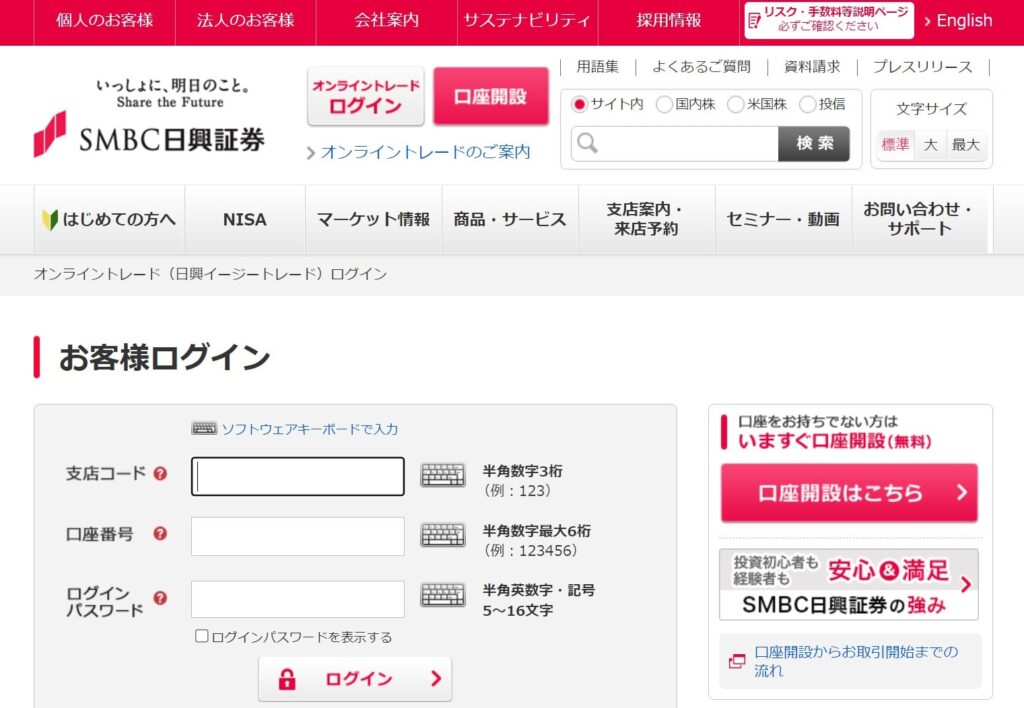Select the 国内株 search radio button
Viewport: 1024px width, 708px height.
coord(664,105)
